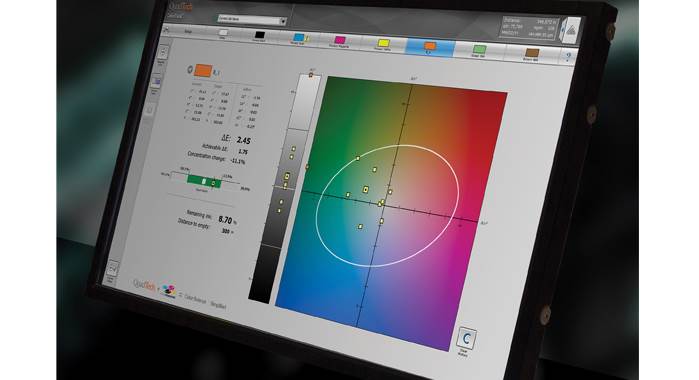Select the brown ink tab
This screenshot has width=699, height=380.
pyautogui.click(x=531, y=54)
